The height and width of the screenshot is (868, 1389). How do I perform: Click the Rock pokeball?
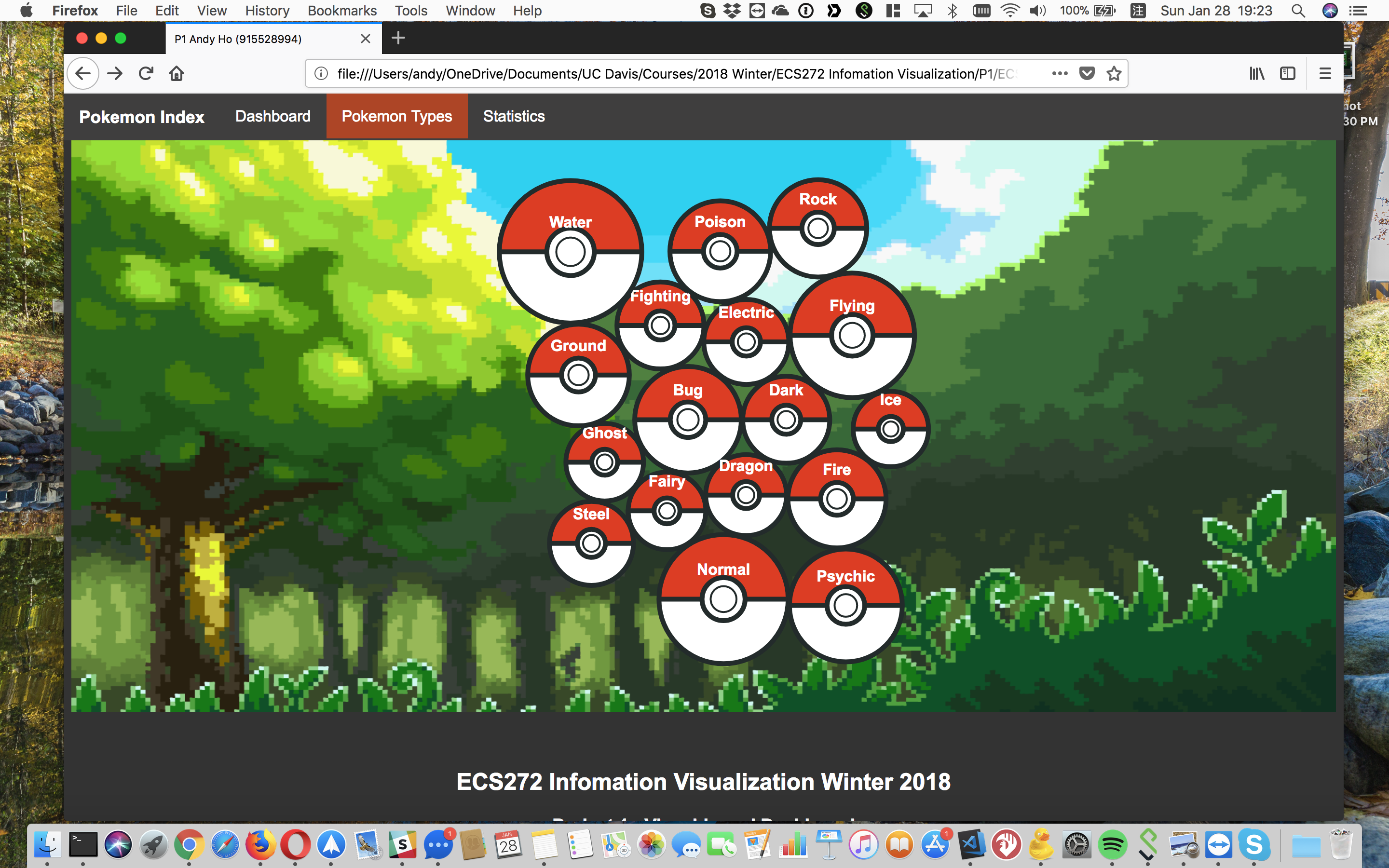coord(818,229)
